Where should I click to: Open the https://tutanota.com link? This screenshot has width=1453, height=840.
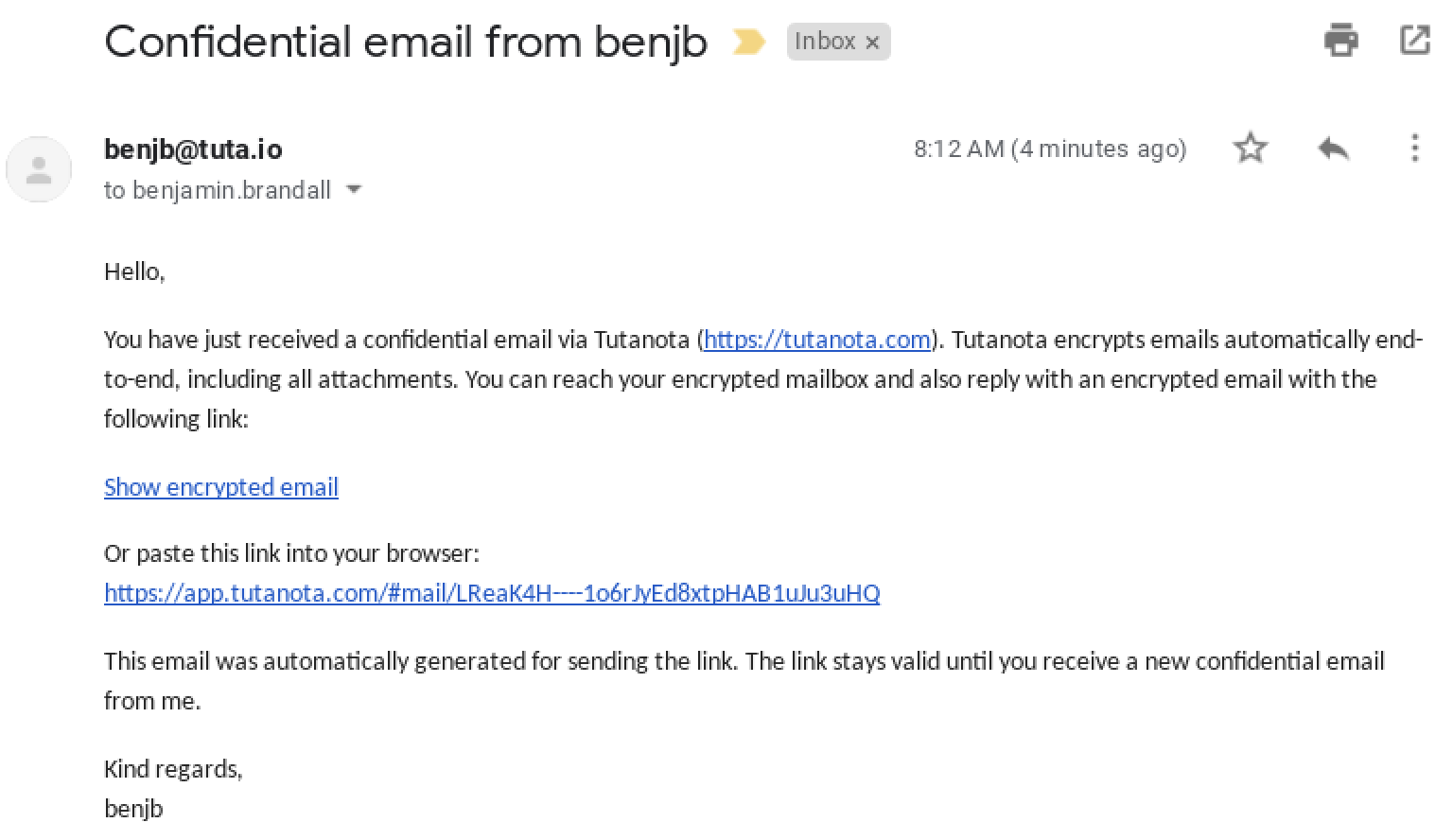pyautogui.click(x=817, y=340)
